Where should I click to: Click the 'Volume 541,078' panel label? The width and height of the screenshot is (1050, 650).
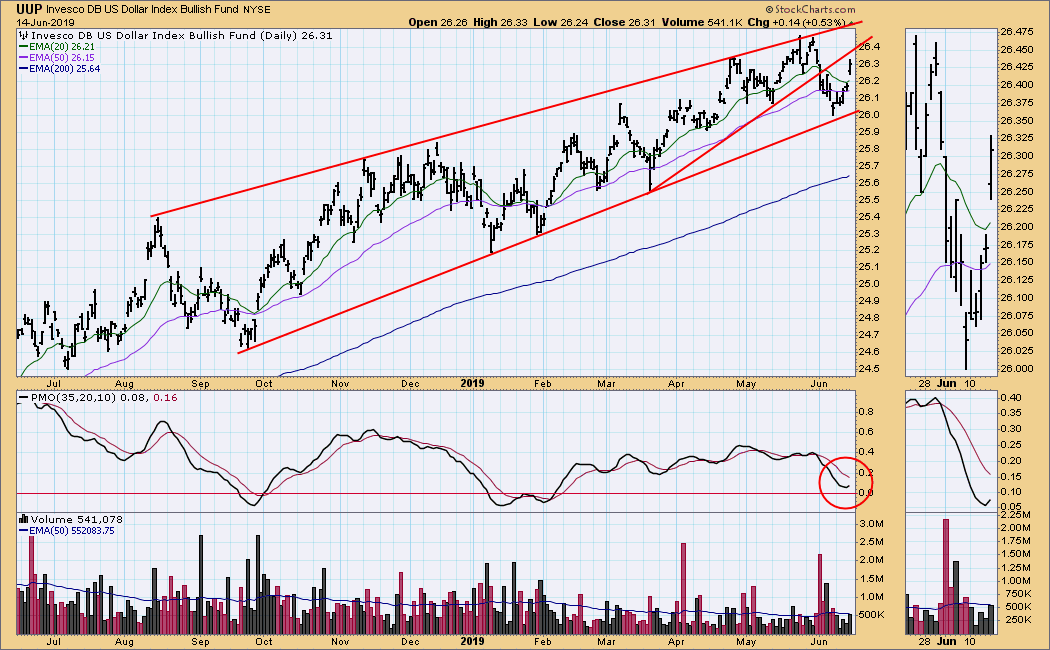click(x=77, y=519)
